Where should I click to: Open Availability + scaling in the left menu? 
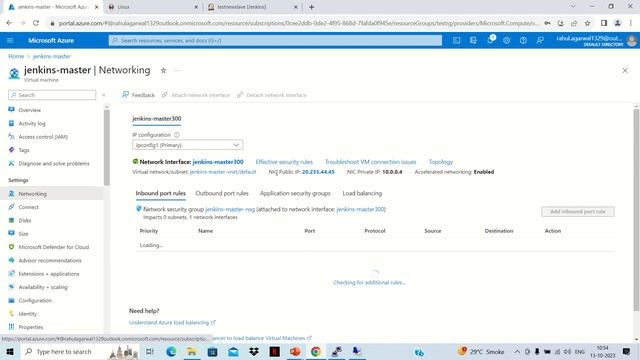(43, 287)
